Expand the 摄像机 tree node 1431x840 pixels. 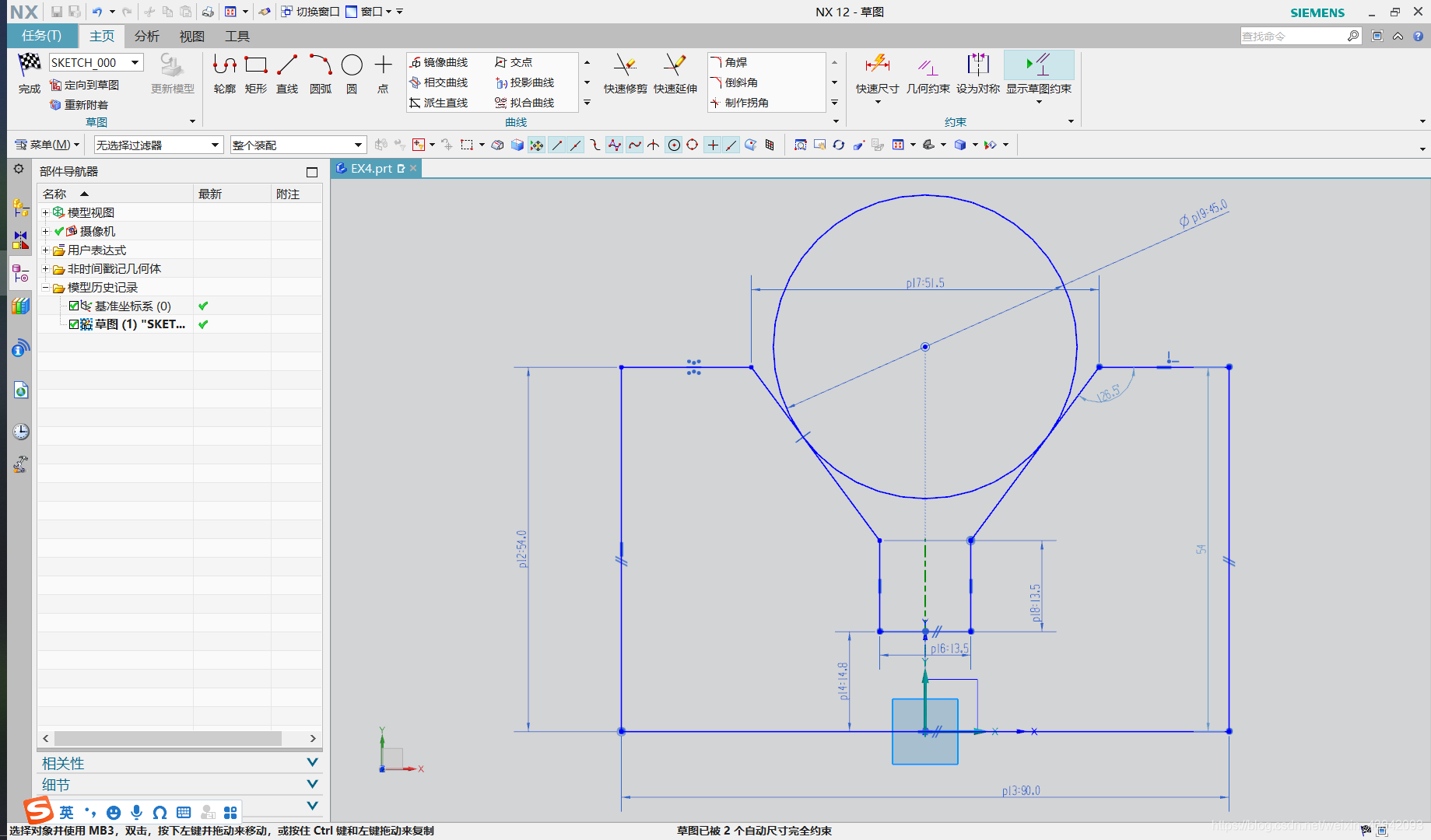click(45, 231)
